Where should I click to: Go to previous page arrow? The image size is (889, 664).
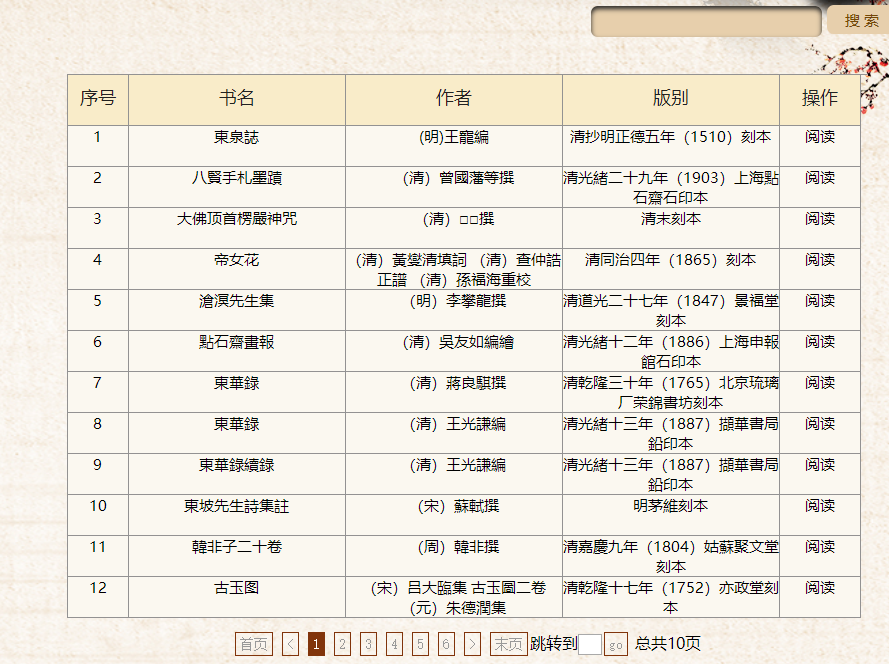tap(290, 644)
